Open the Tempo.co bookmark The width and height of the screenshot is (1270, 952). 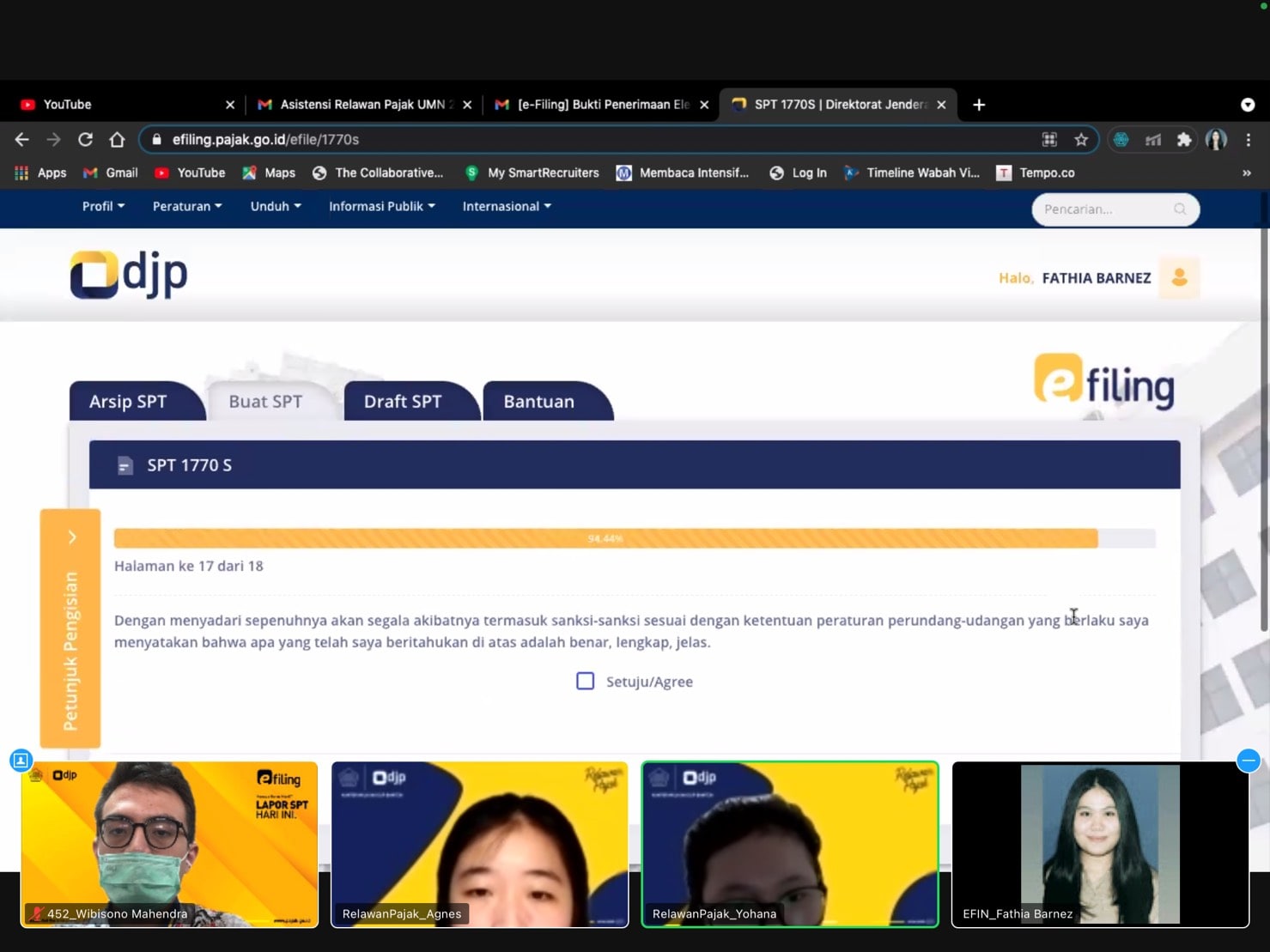pos(1036,173)
